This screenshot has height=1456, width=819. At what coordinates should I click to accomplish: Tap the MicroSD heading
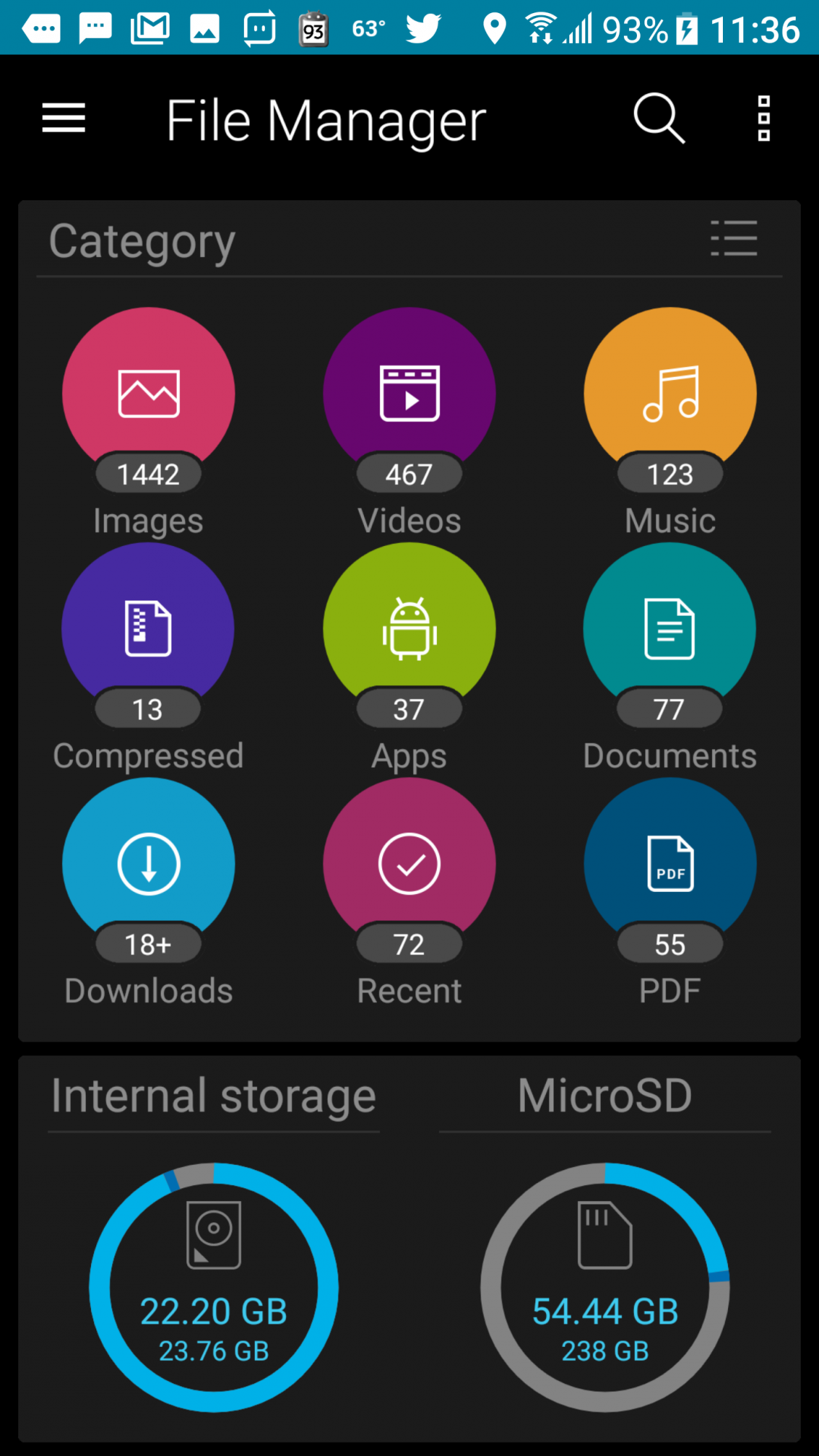click(x=605, y=1096)
